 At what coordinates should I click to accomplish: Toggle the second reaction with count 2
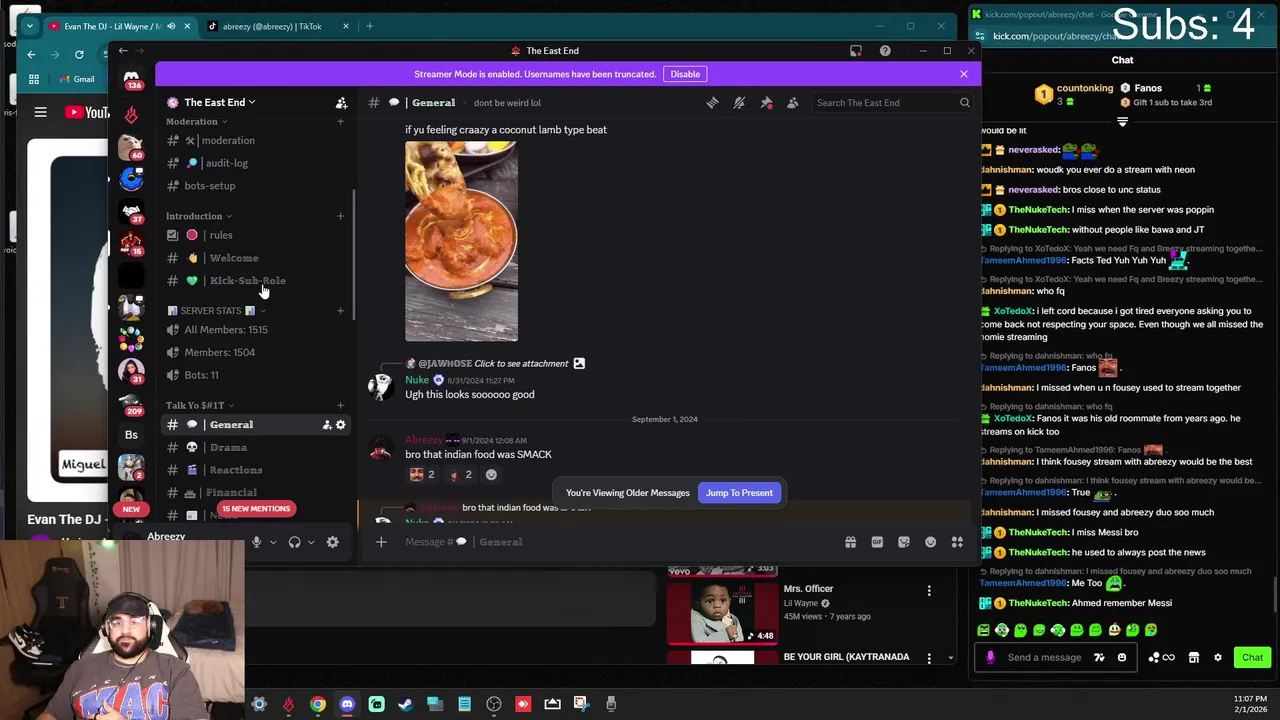coord(459,475)
